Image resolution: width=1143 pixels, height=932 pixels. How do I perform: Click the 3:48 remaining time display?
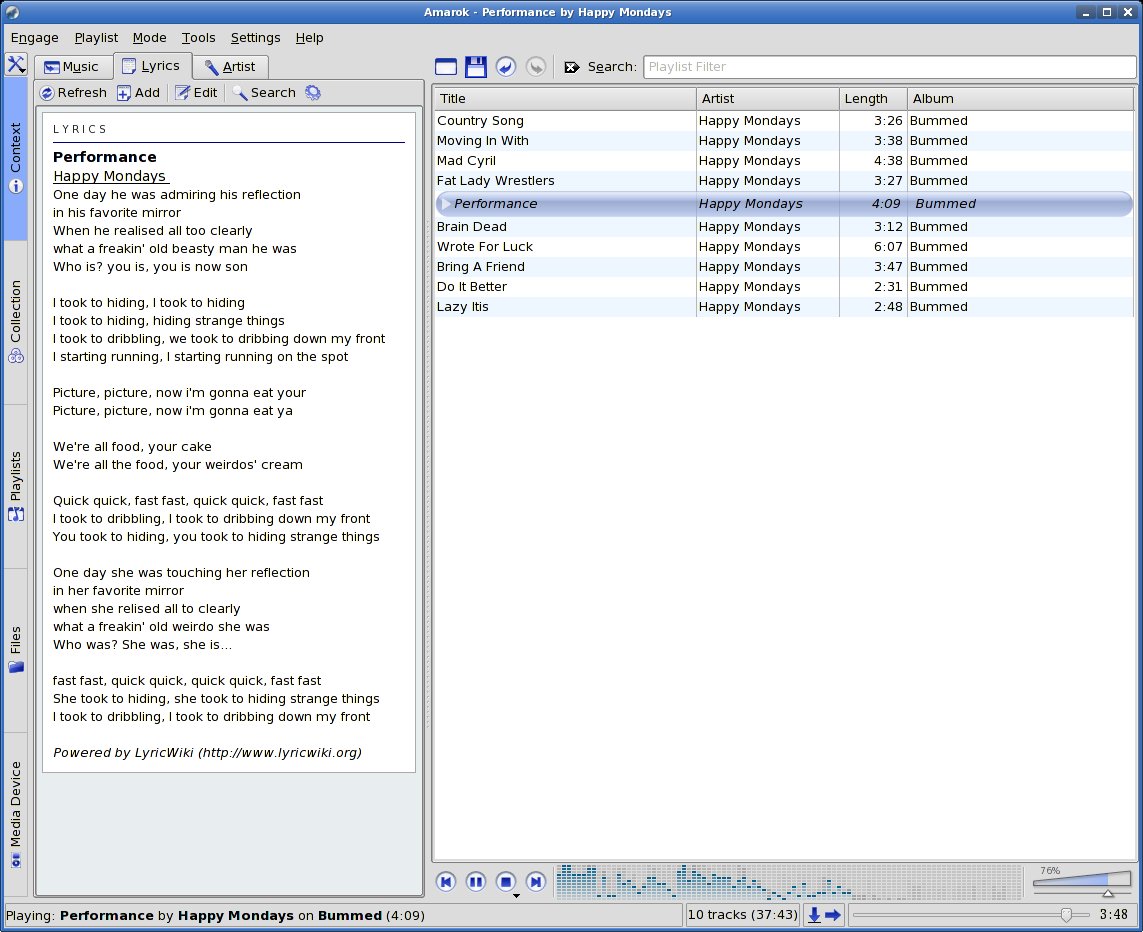1114,915
